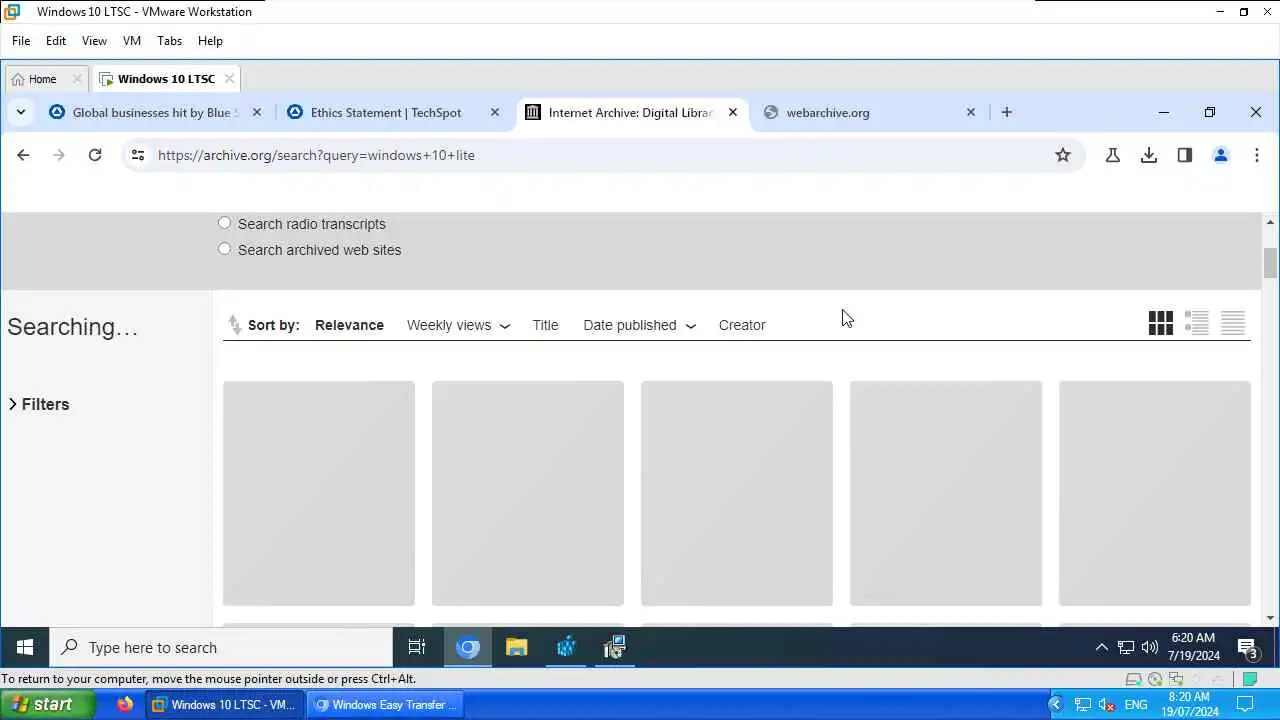Close the webarchive.org tab

click(971, 112)
